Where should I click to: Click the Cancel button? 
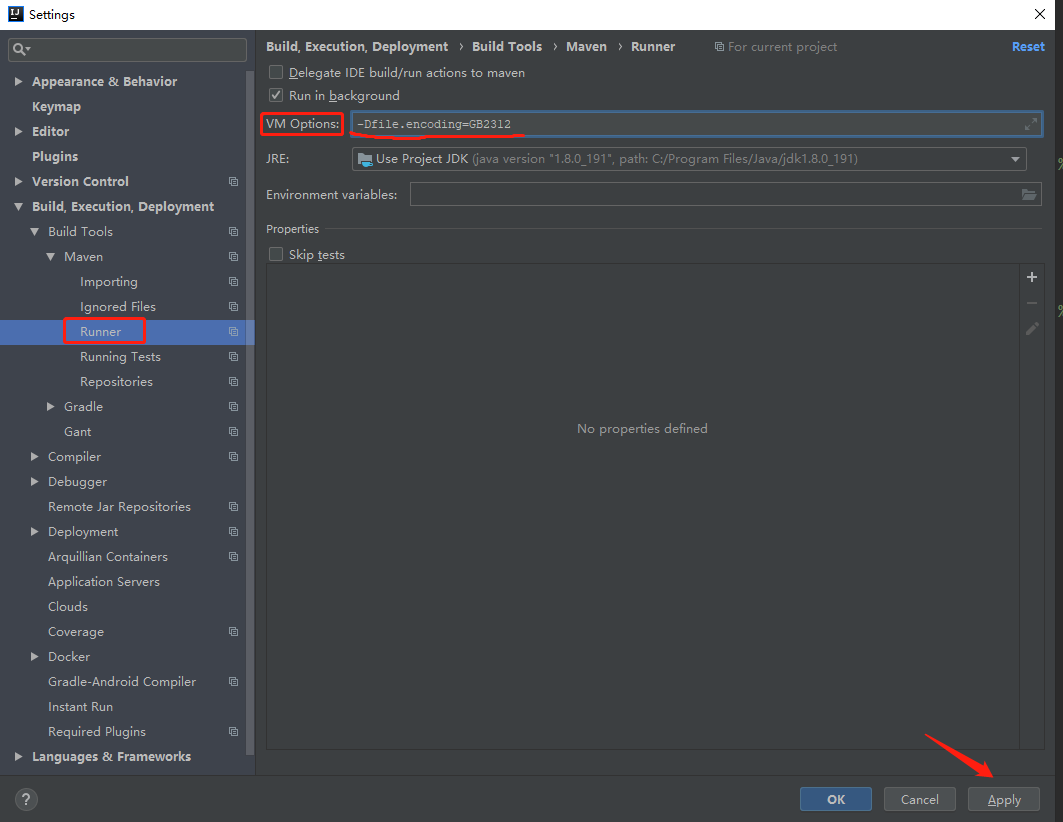(x=920, y=799)
